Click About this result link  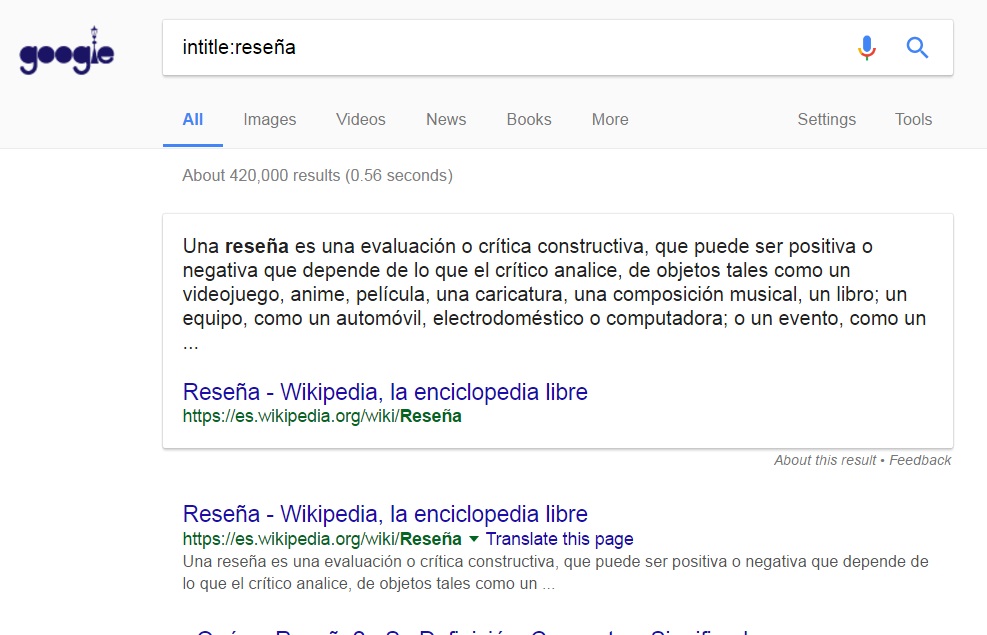click(x=825, y=460)
